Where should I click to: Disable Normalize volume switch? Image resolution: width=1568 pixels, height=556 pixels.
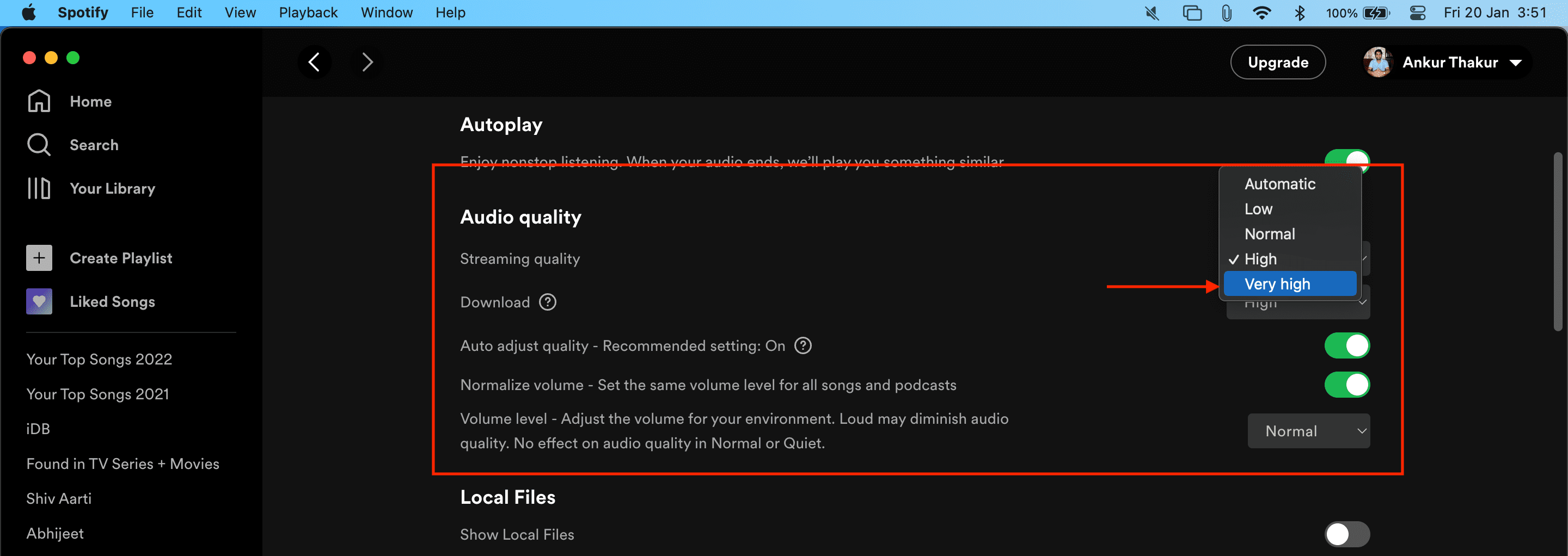click(1347, 385)
